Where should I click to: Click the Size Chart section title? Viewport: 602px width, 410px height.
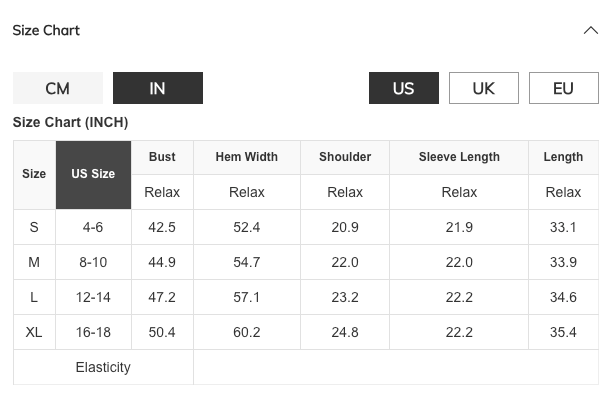[x=46, y=31]
